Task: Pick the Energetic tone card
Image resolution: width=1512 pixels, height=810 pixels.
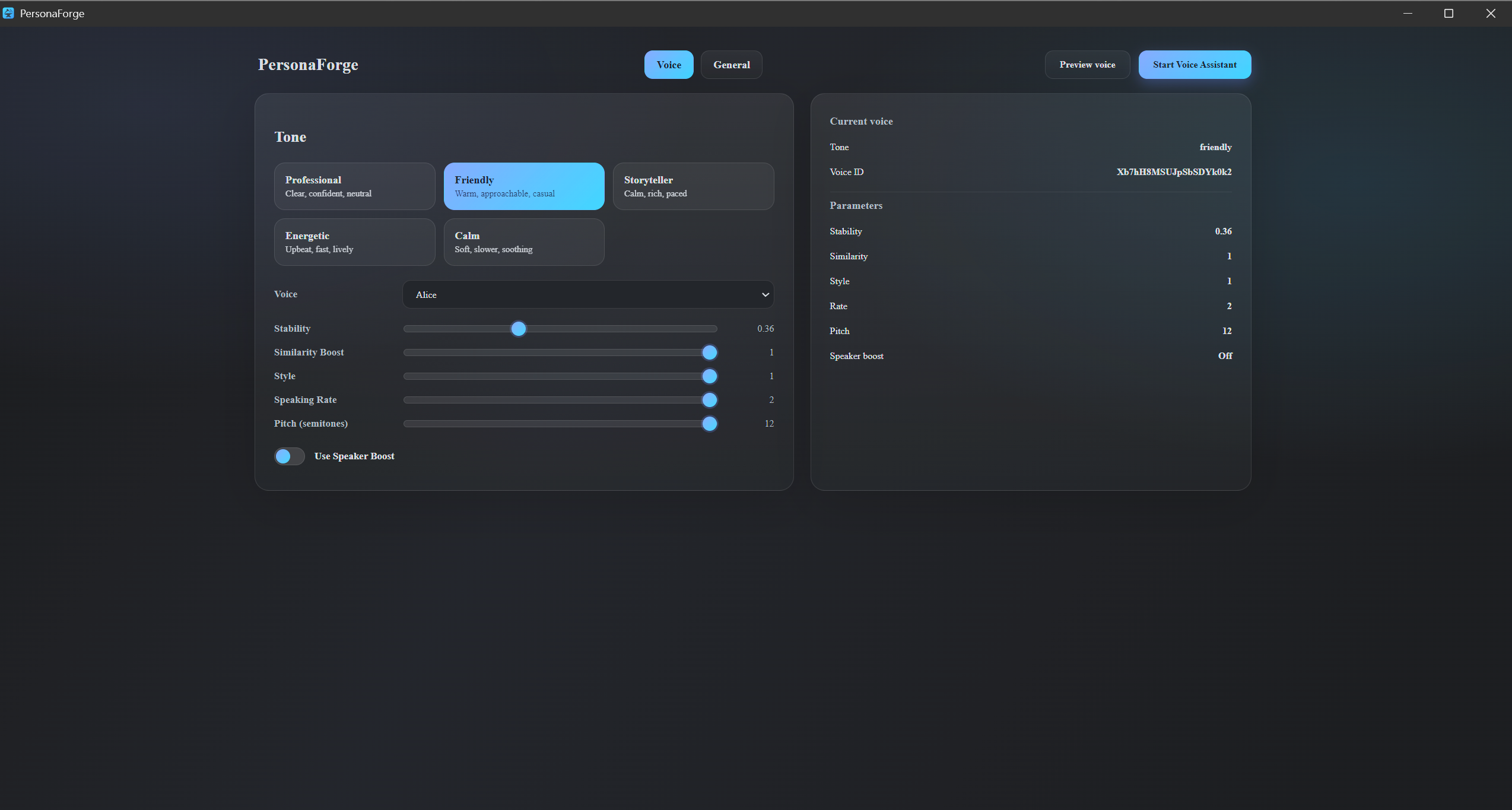Action: tap(354, 242)
